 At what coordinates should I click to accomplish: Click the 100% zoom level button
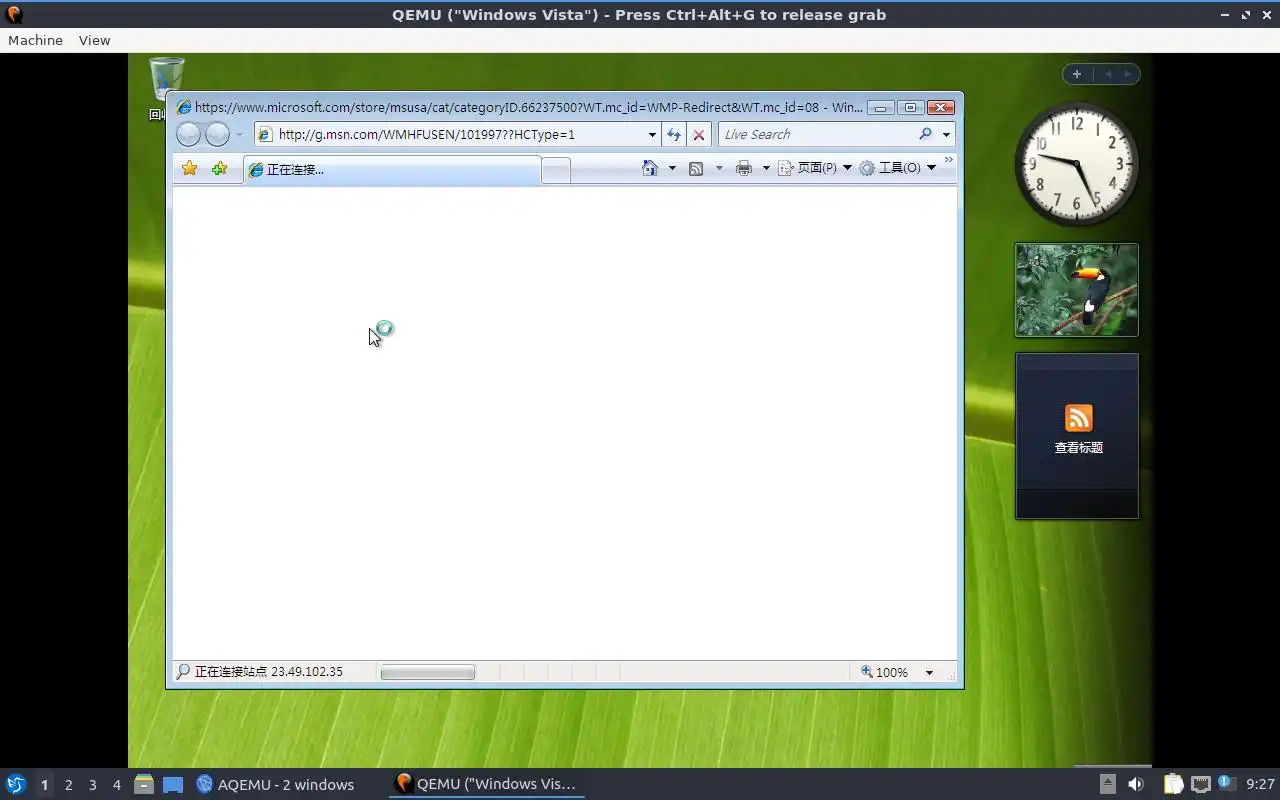885,672
